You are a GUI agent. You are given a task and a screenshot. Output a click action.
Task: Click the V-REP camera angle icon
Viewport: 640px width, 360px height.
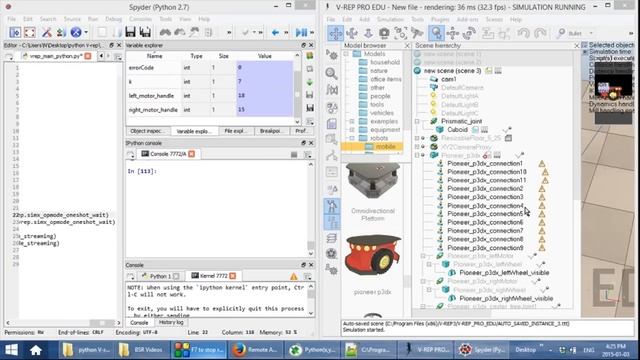pyautogui.click(x=384, y=33)
